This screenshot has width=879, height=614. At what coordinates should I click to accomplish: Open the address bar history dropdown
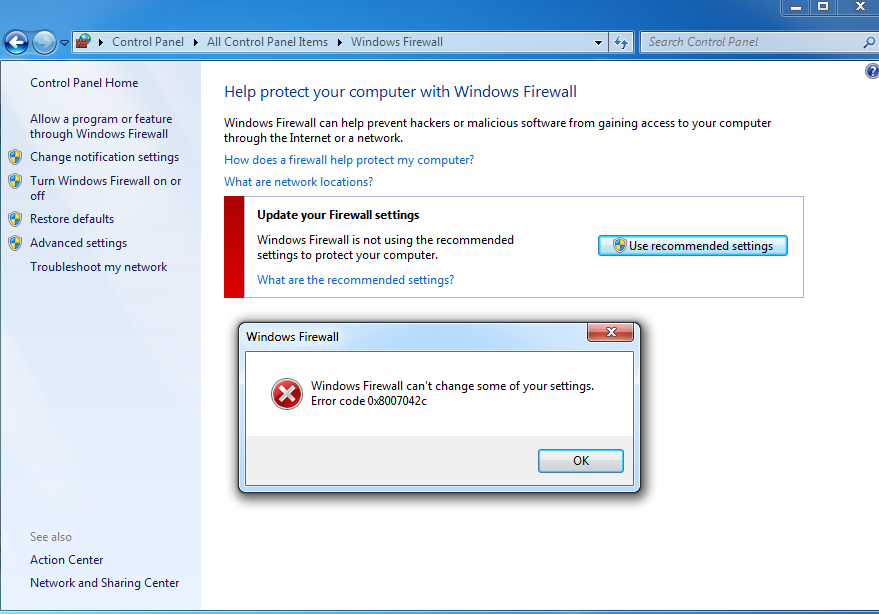tap(598, 43)
